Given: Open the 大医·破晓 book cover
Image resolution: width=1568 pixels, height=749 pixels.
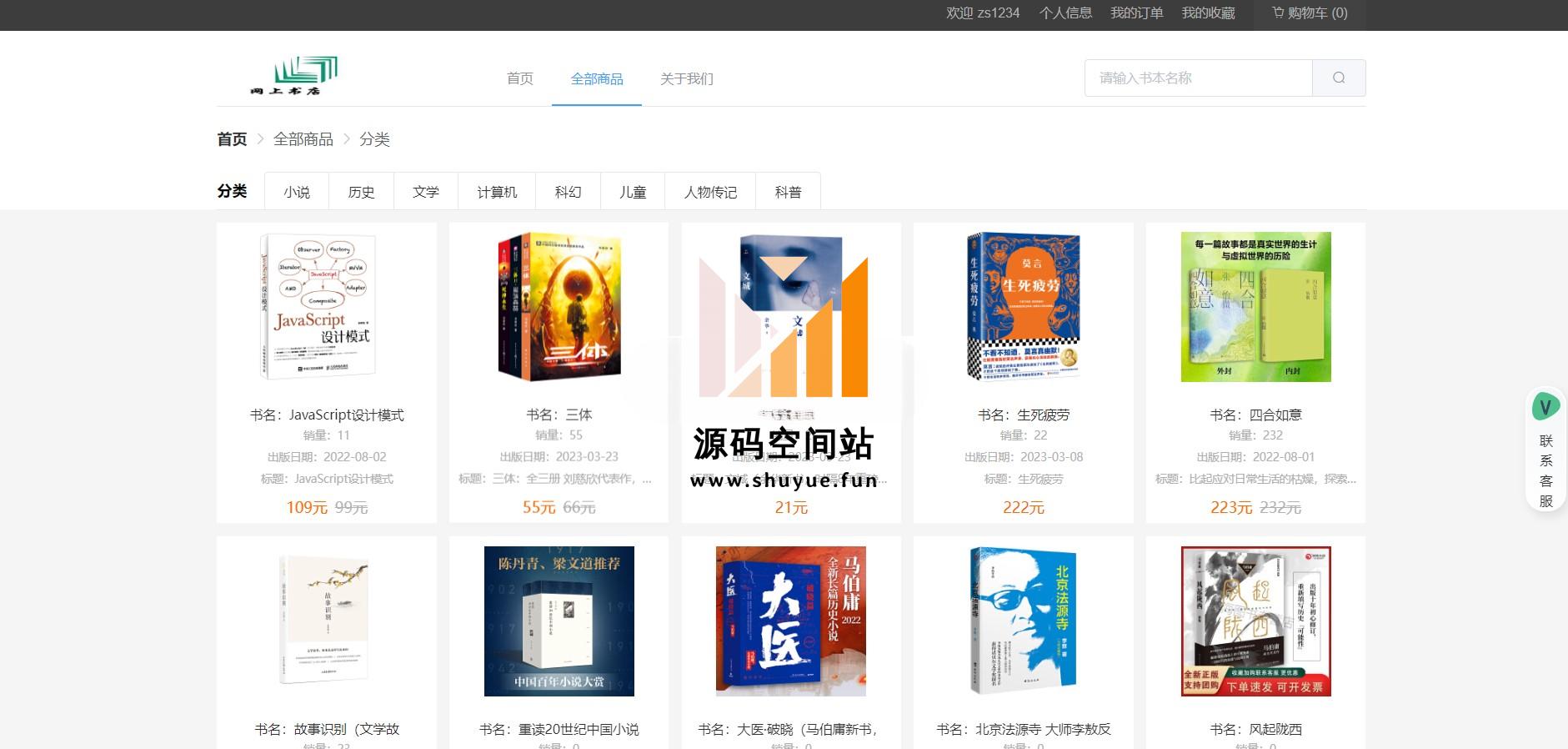Looking at the screenshot, I should (x=791, y=621).
